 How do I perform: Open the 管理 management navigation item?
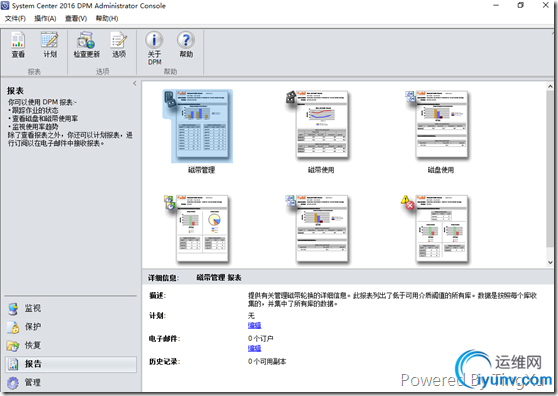[71, 382]
